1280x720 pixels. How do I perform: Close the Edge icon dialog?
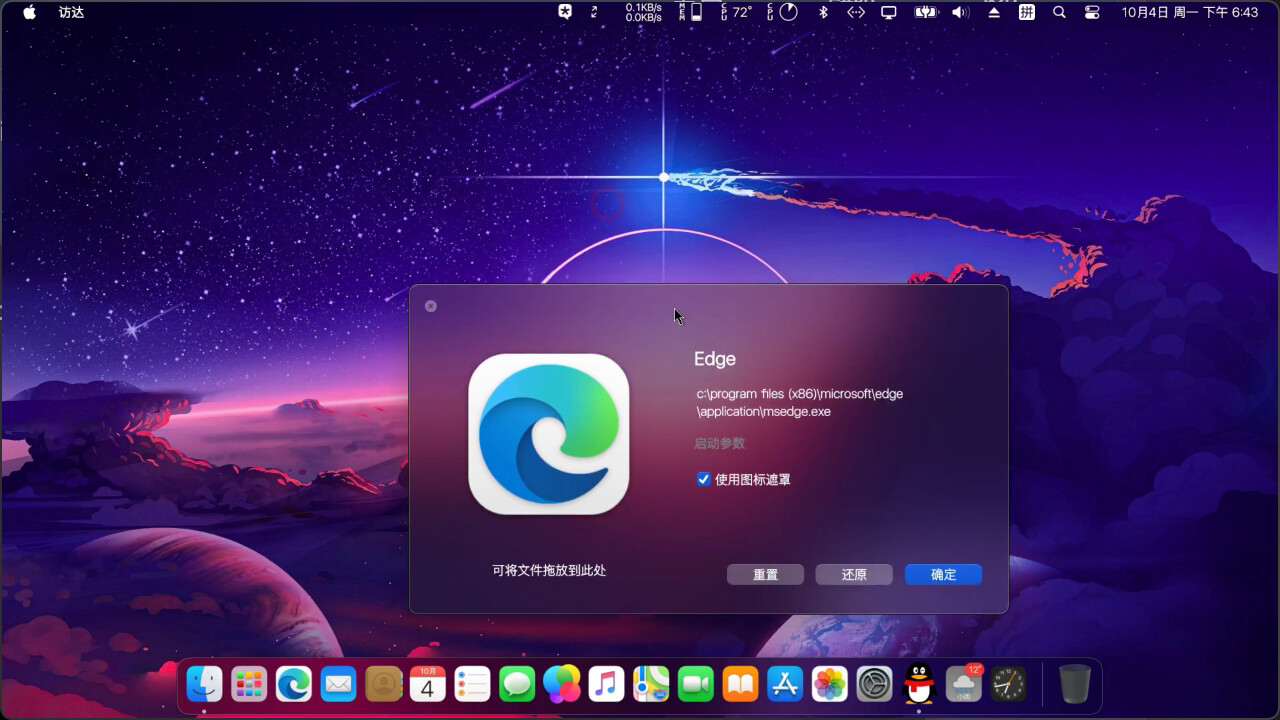tap(431, 306)
